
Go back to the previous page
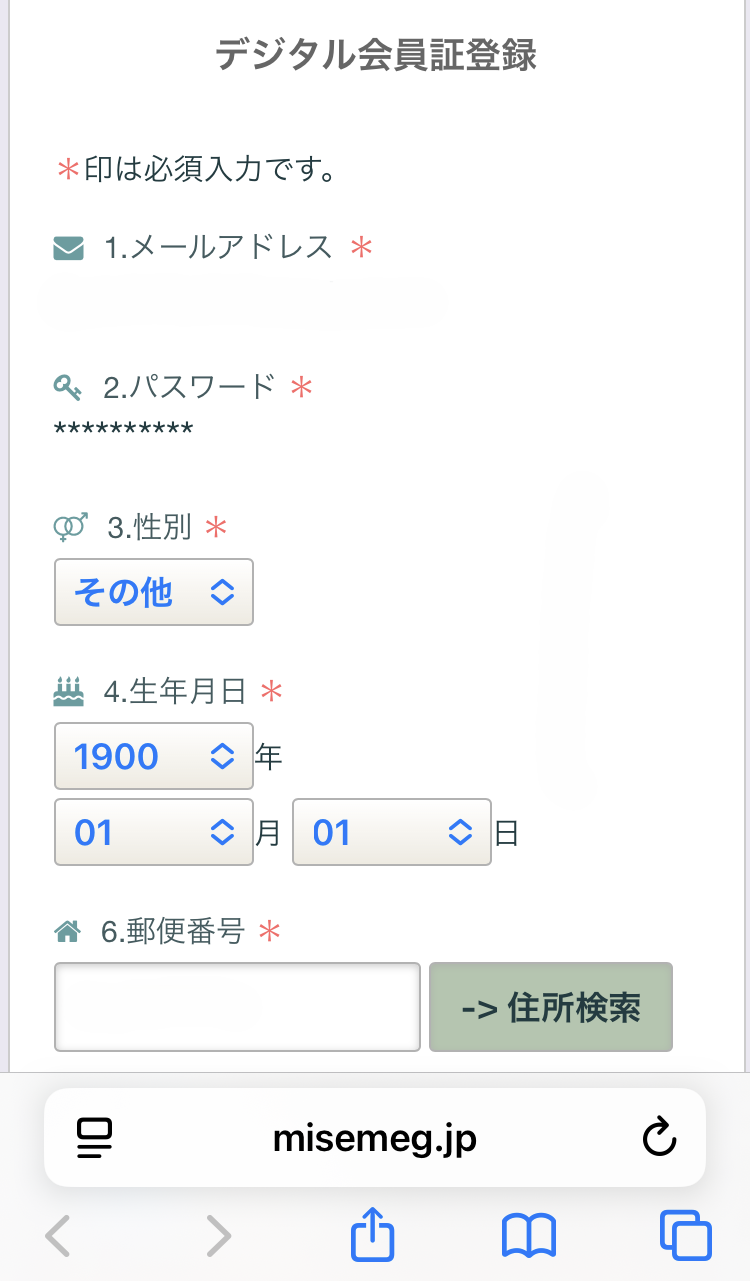tap(58, 1237)
